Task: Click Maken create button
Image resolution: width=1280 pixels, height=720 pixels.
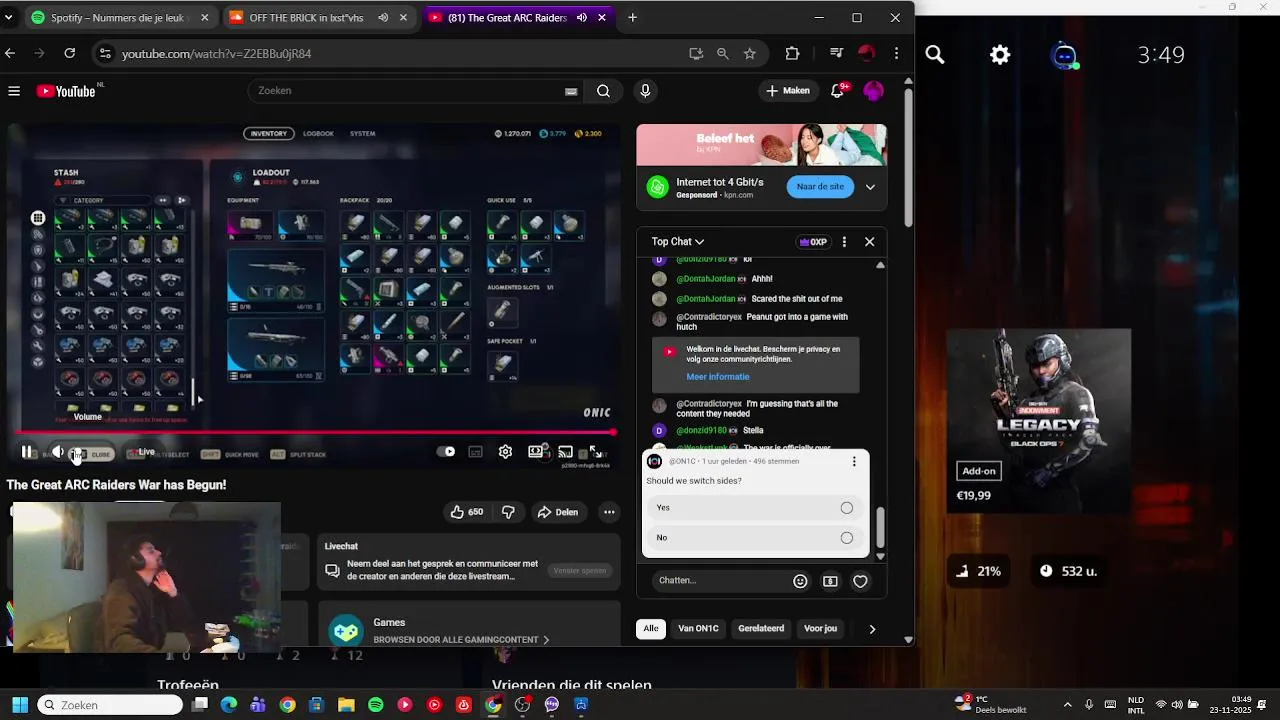Action: coord(788,91)
